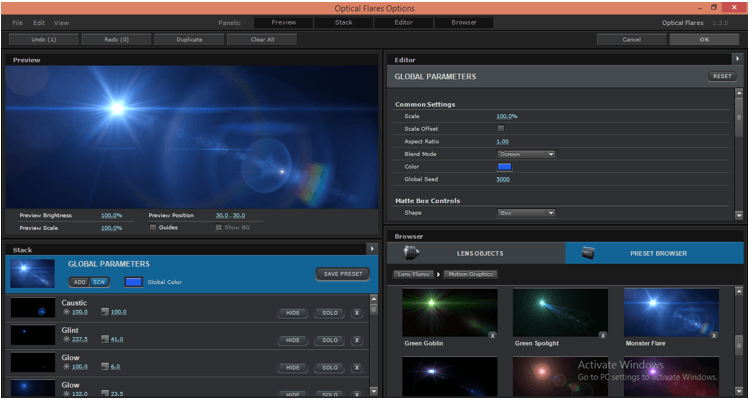Toggle the SCN mode in Global Parameters
The width and height of the screenshot is (752, 401).
click(x=100, y=282)
